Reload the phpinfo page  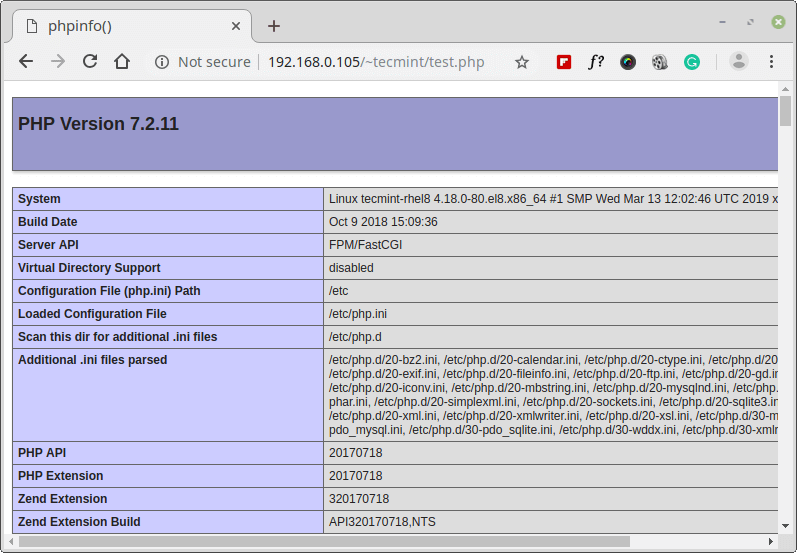(x=90, y=62)
